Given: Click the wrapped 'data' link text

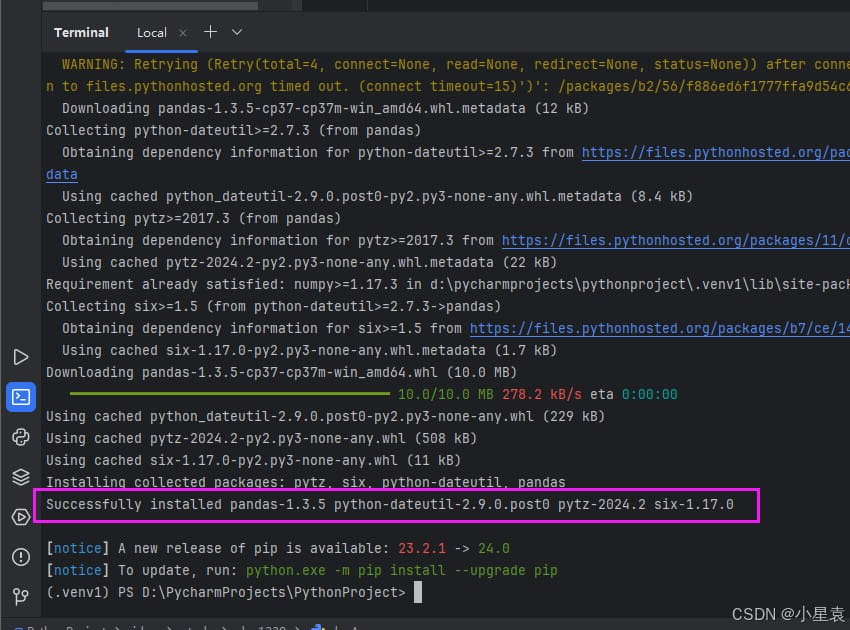Looking at the screenshot, I should point(61,175).
